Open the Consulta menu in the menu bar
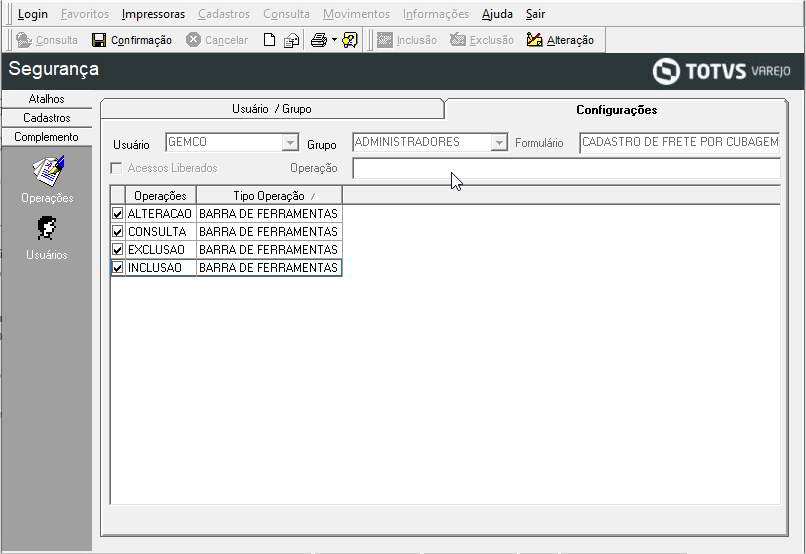Image resolution: width=806 pixels, height=554 pixels. pyautogui.click(x=286, y=14)
